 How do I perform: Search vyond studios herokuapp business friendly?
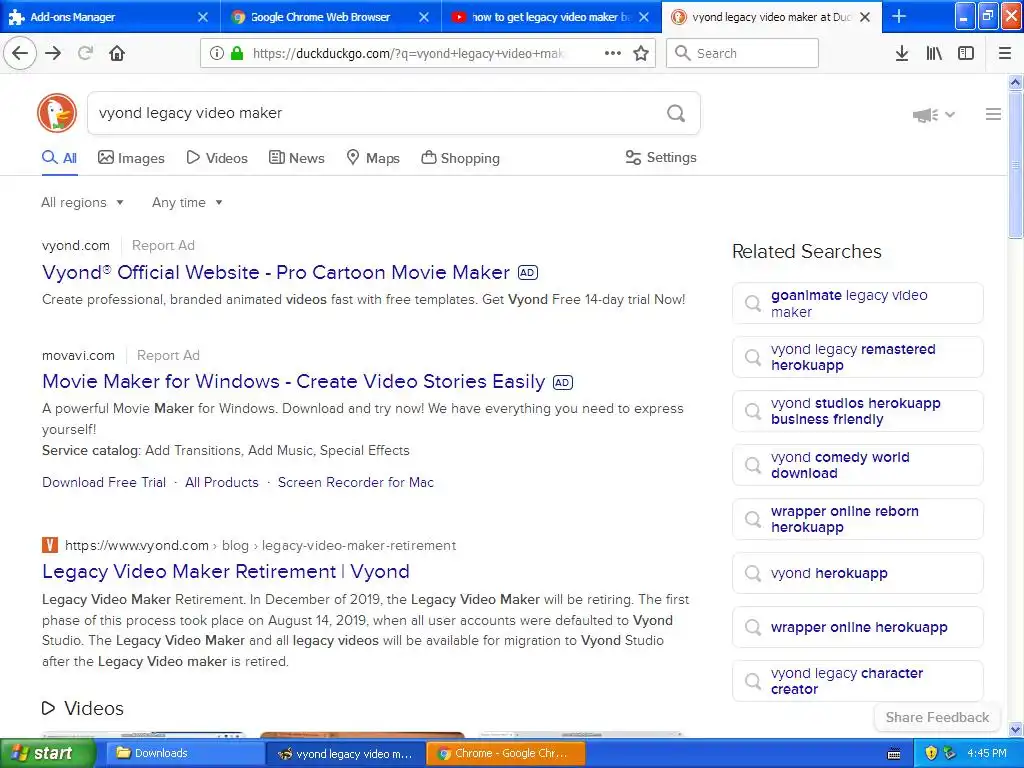(857, 411)
